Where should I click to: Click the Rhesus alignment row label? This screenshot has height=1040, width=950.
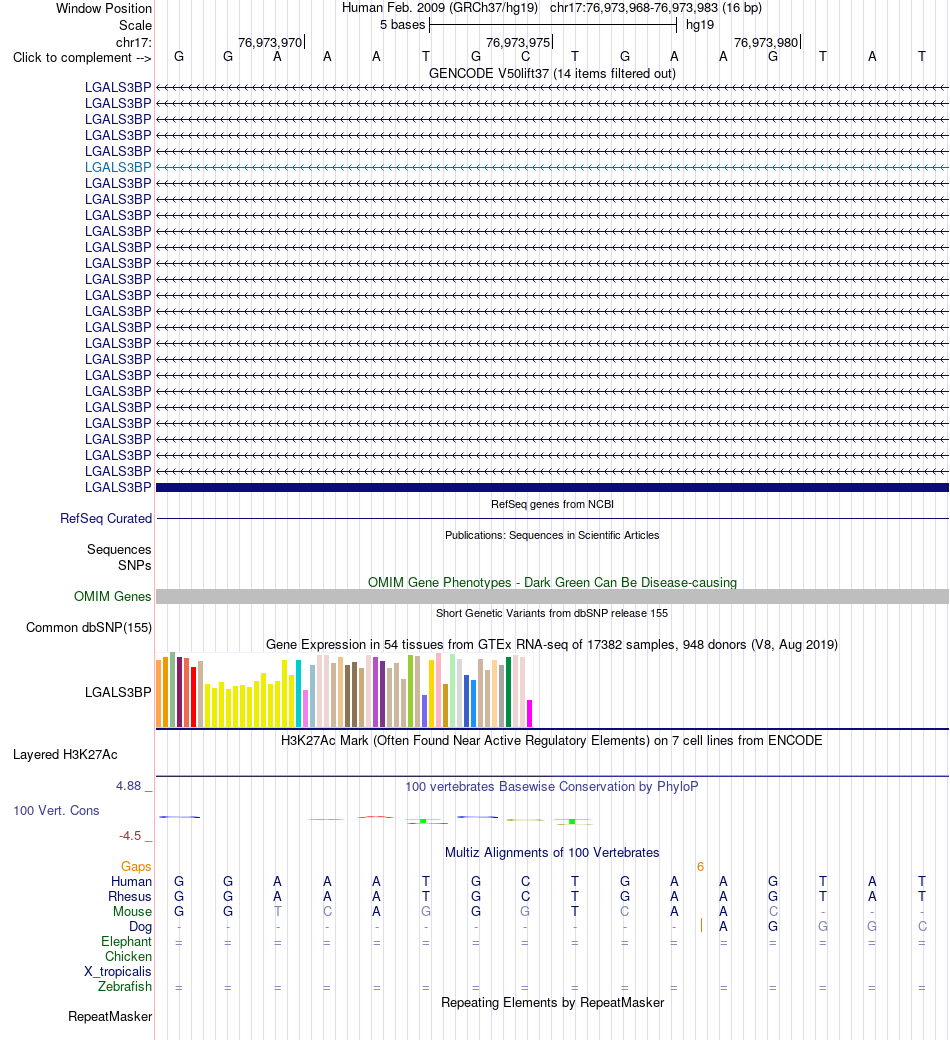click(130, 897)
